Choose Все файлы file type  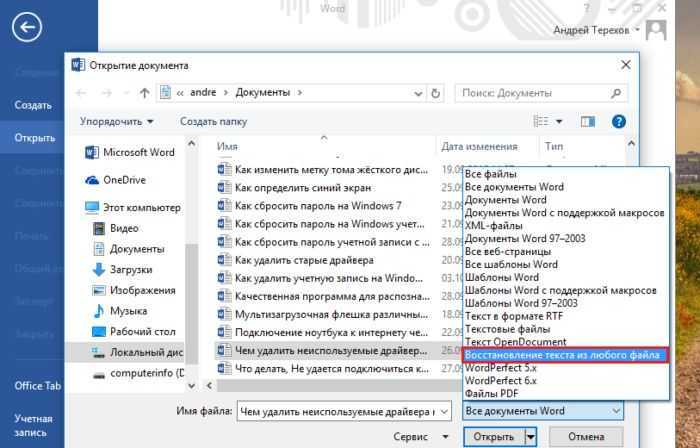[491, 174]
